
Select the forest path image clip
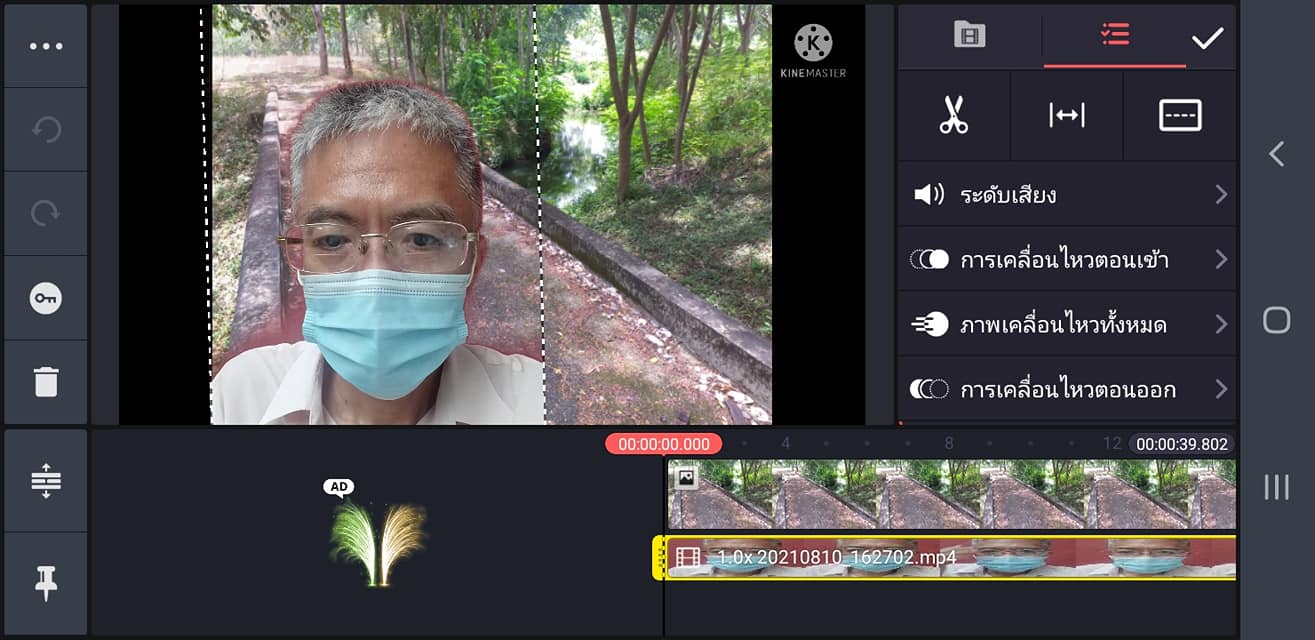coord(950,494)
